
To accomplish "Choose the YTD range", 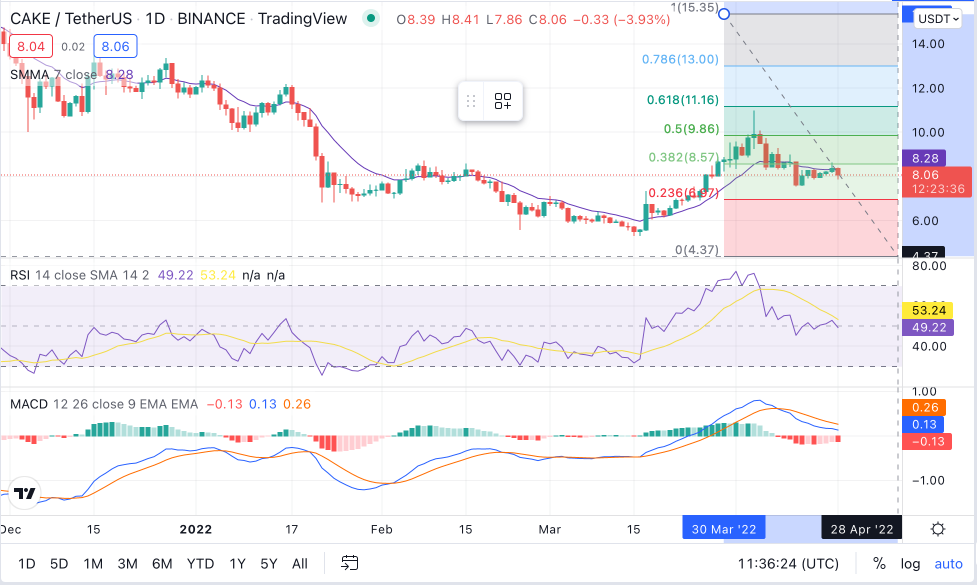I will [200, 564].
